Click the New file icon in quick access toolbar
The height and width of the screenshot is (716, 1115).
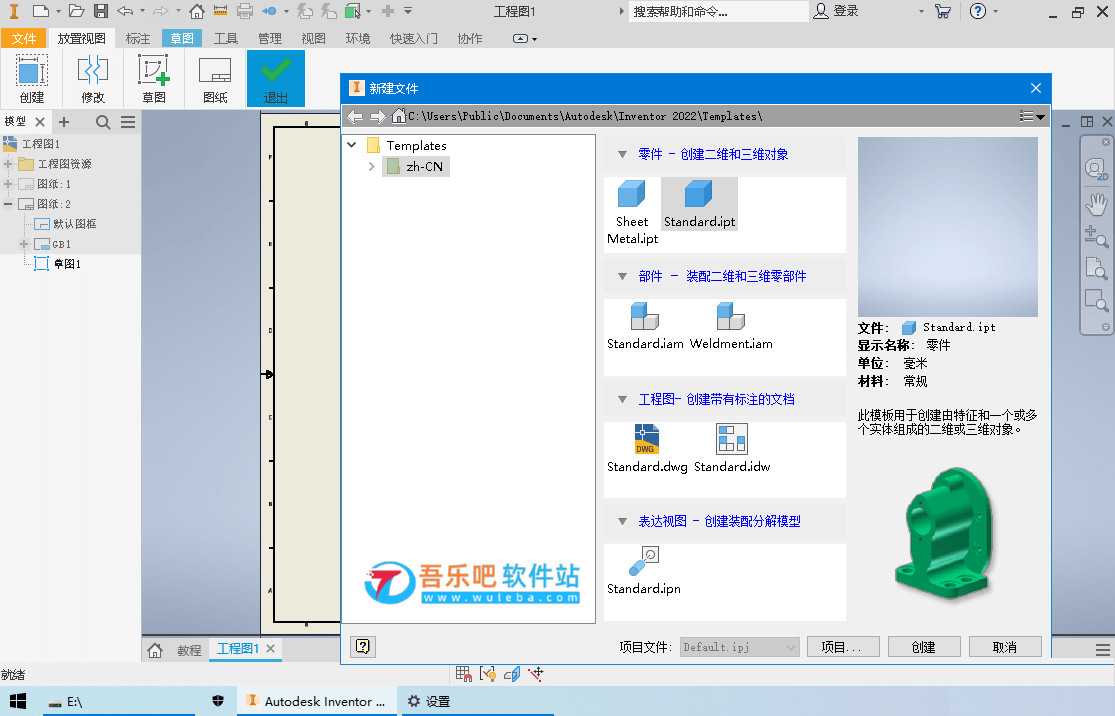[41, 11]
